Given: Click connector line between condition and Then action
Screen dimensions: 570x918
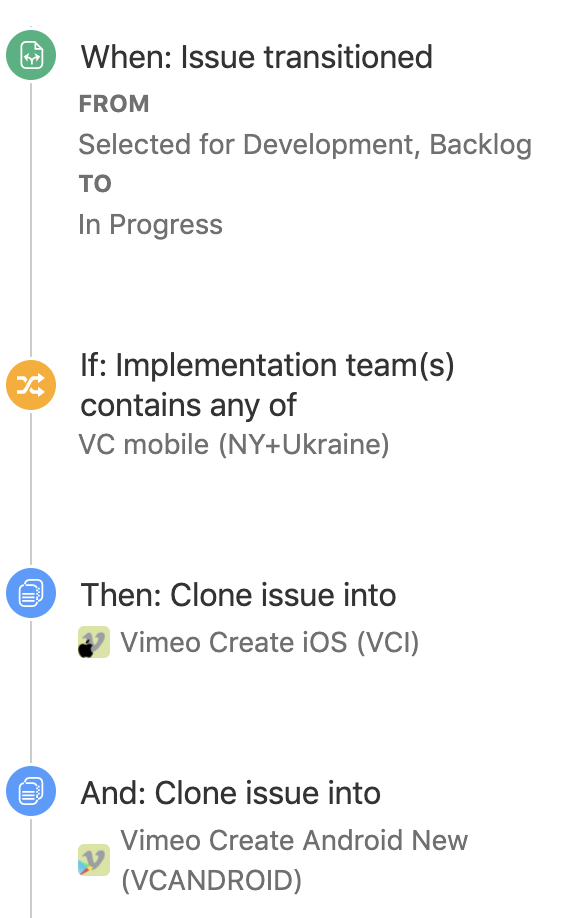Looking at the screenshot, I should click(31, 489).
